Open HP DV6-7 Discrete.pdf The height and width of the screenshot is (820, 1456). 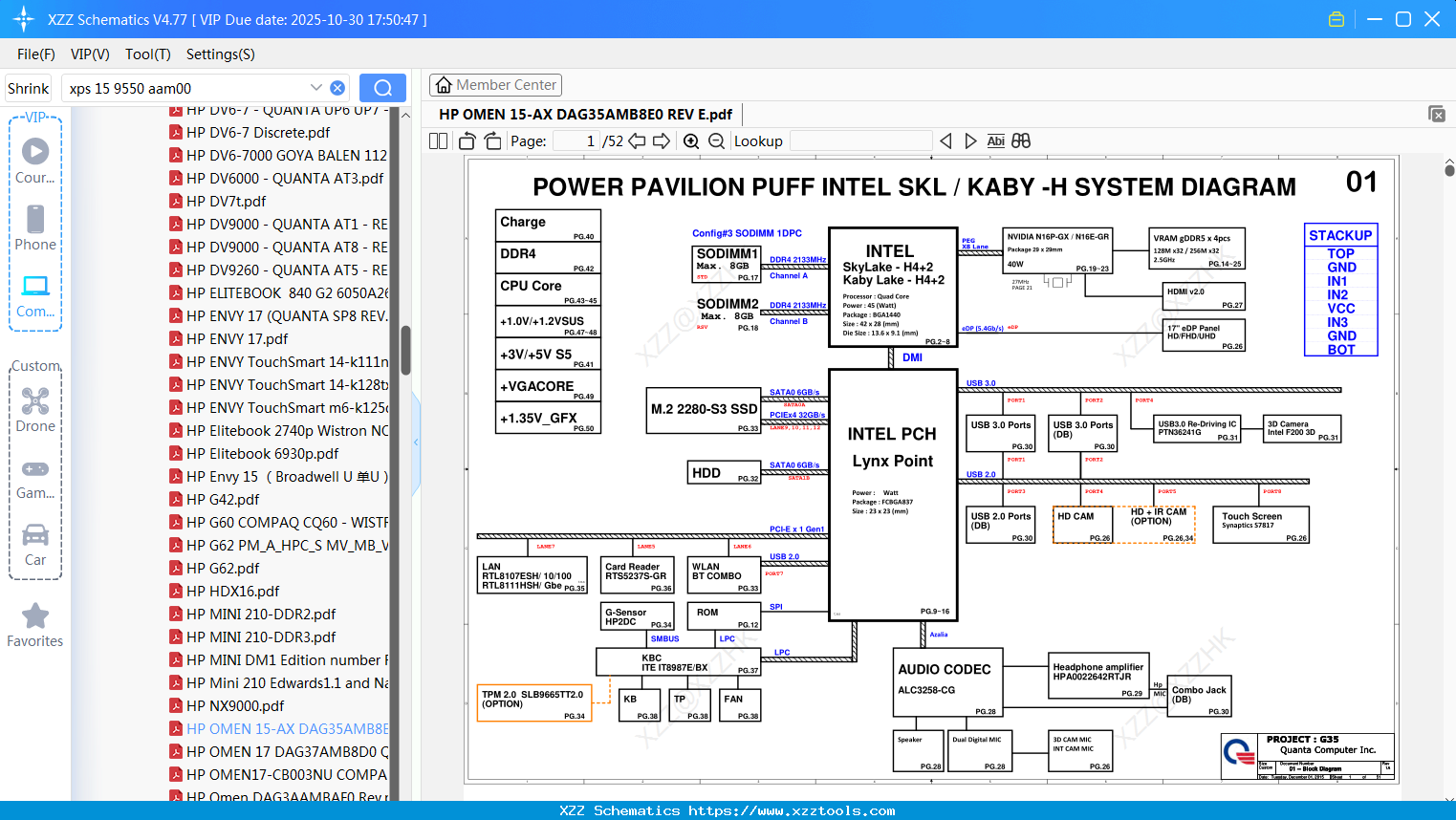pyautogui.click(x=258, y=133)
